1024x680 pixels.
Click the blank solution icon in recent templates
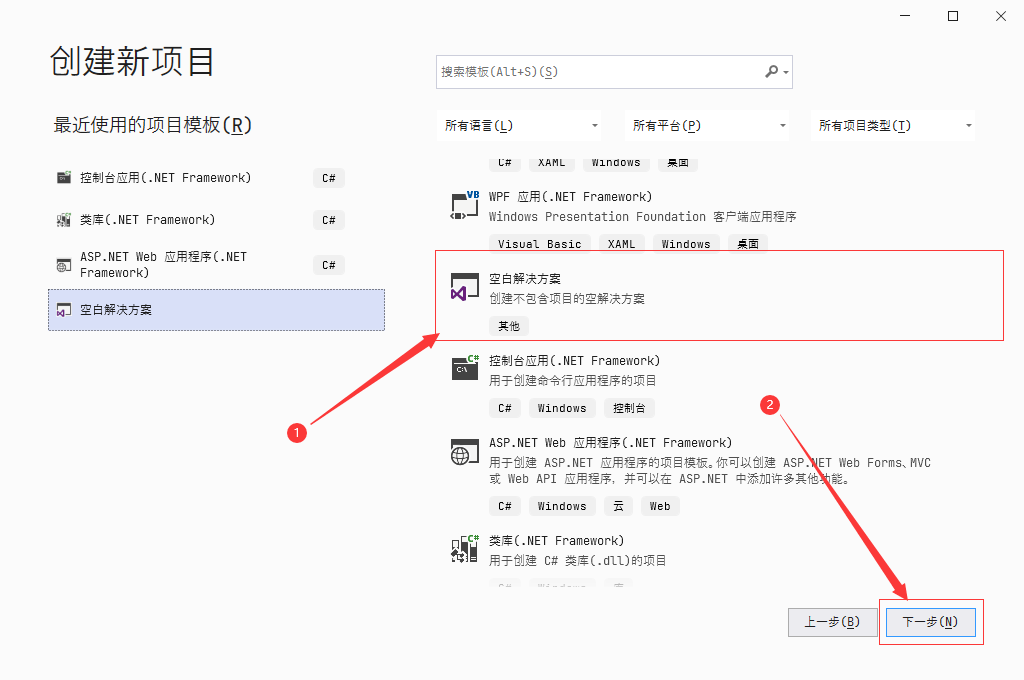pyautogui.click(x=63, y=310)
